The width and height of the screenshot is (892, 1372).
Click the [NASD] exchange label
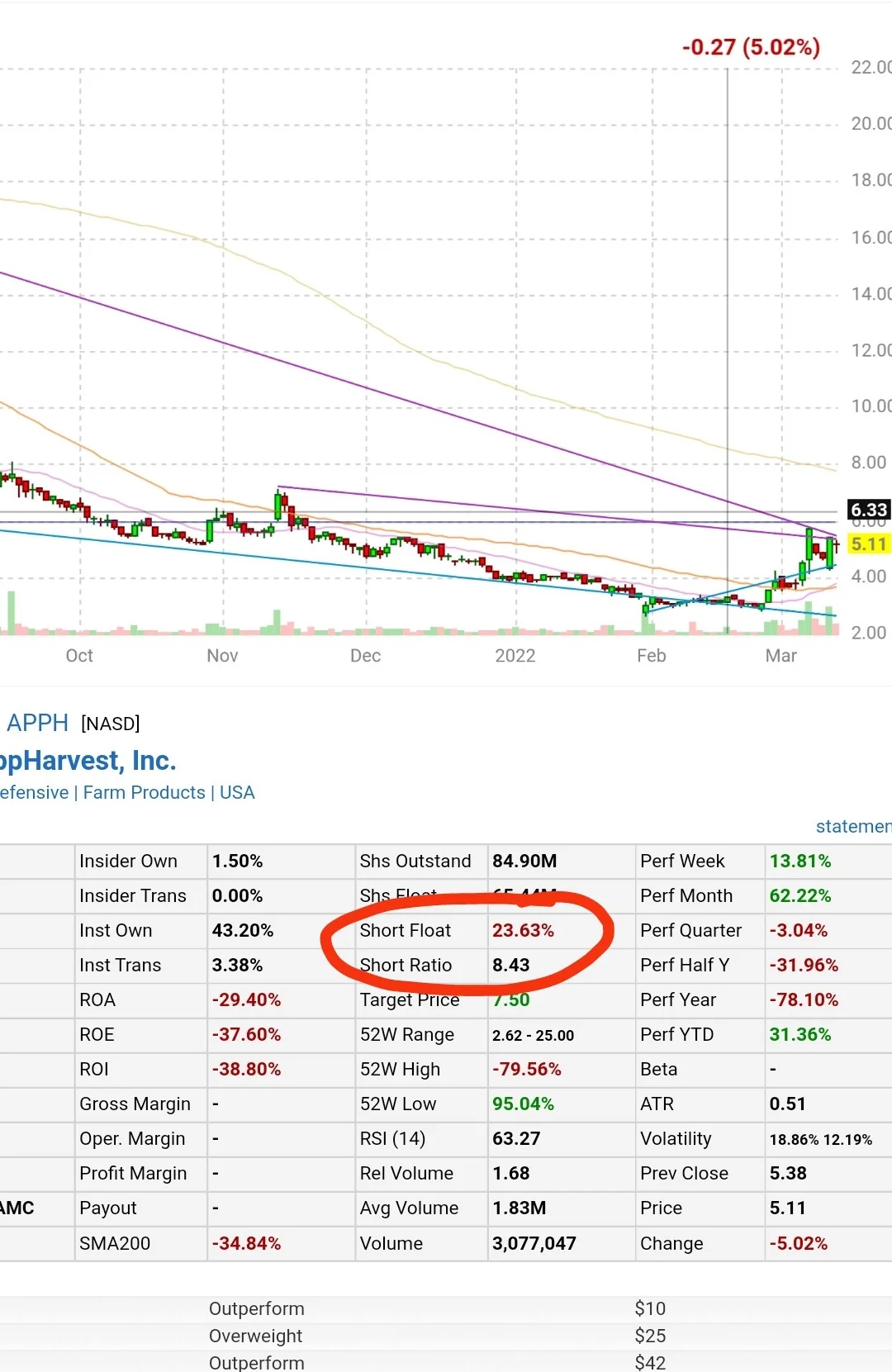(x=111, y=724)
